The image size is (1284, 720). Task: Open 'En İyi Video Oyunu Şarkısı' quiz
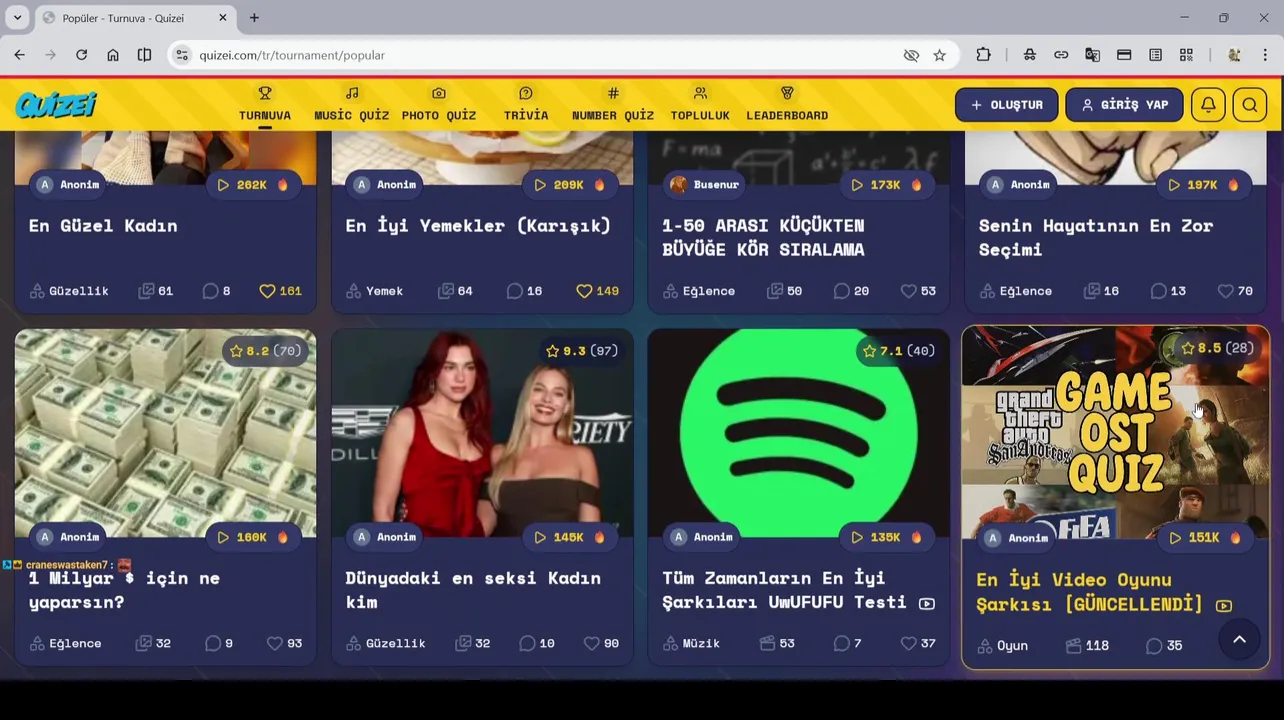(x=1089, y=592)
